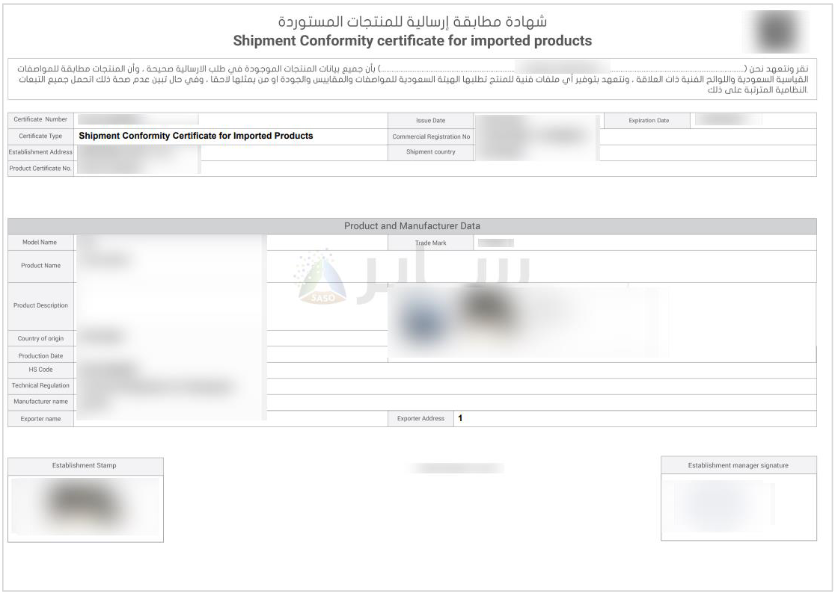The image size is (837, 595).
Task: Select the 'HS Code' label
Action: (41, 370)
